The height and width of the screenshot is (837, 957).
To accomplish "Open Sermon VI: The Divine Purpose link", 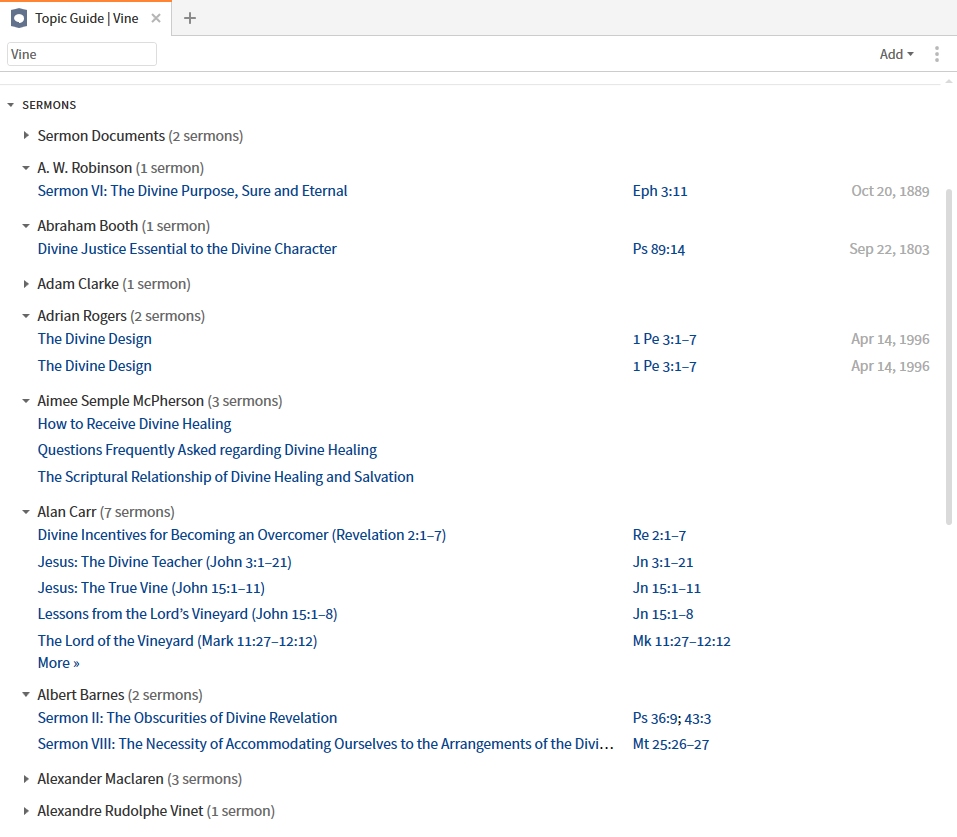I will click(x=192, y=191).
